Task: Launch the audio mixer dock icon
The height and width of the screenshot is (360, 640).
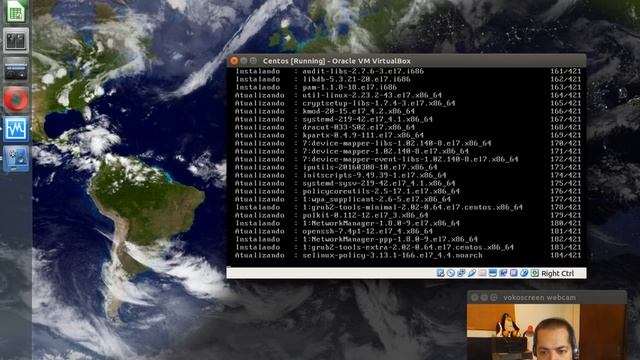Action: point(16,41)
